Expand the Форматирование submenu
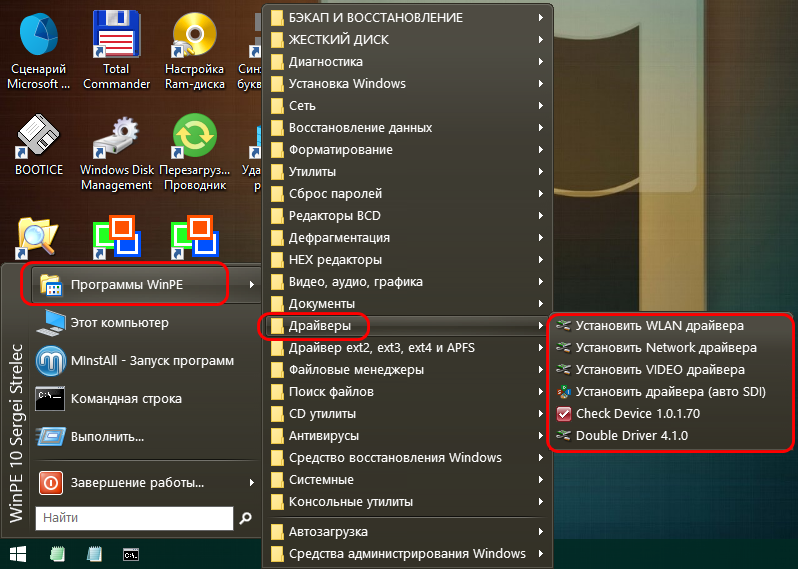The image size is (798, 569). coord(407,150)
